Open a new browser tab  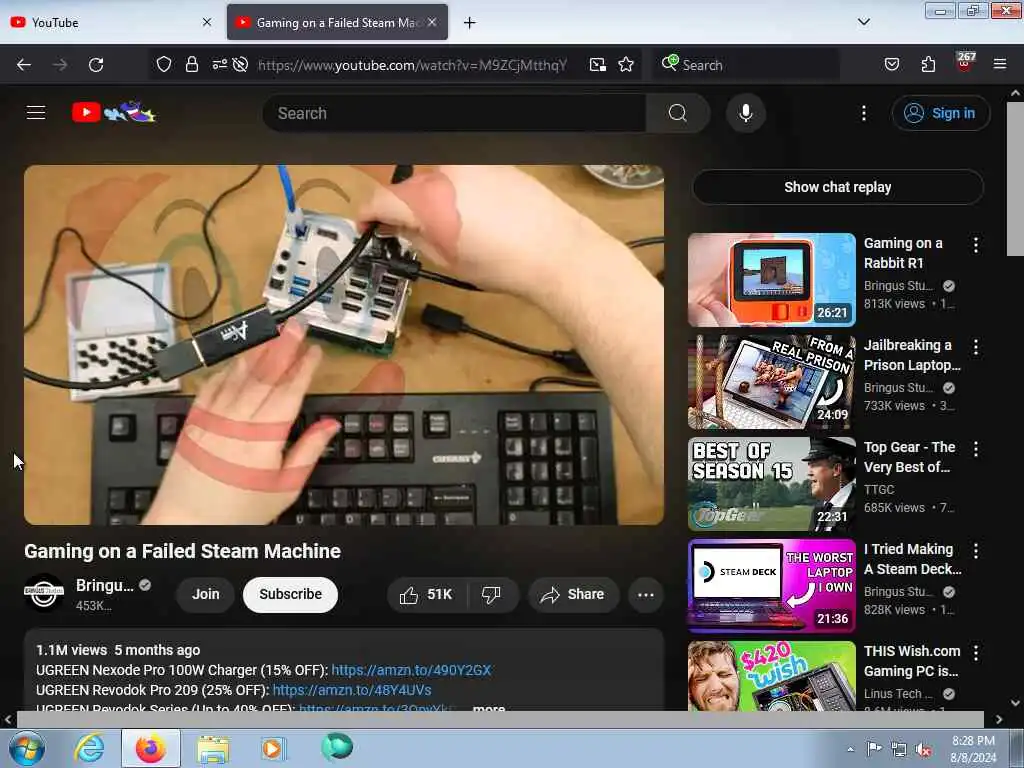tap(469, 23)
